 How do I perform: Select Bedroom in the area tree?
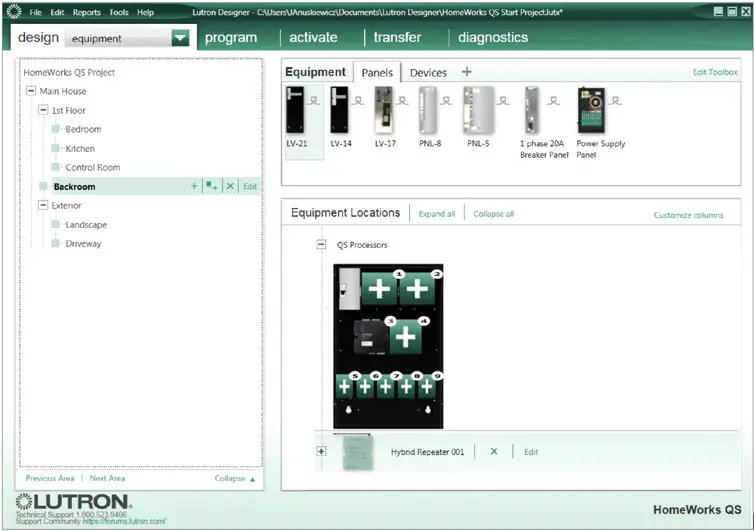tap(83, 129)
